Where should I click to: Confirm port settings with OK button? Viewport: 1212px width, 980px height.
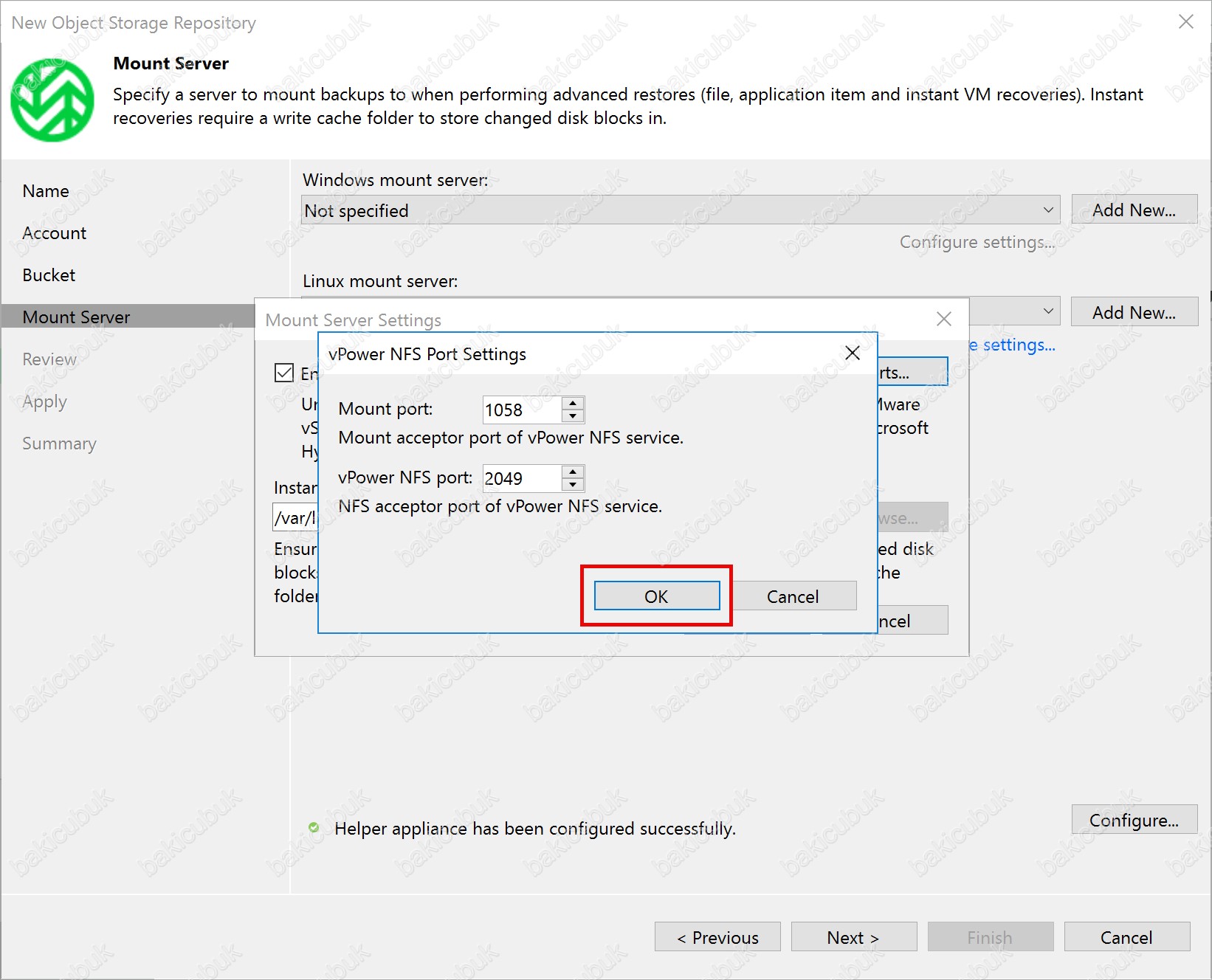656,596
